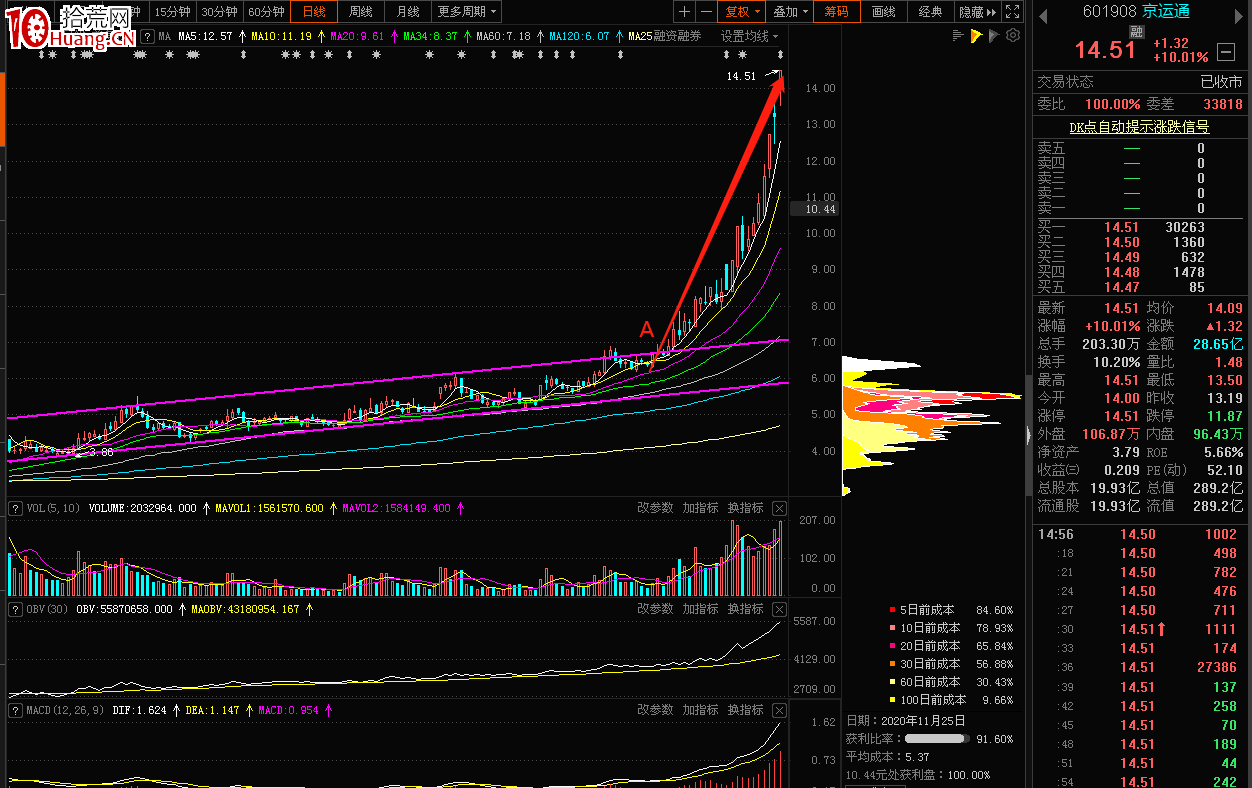Click 交易状态 已收市 row
Viewport: 1252px width, 788px height.
pos(1139,82)
